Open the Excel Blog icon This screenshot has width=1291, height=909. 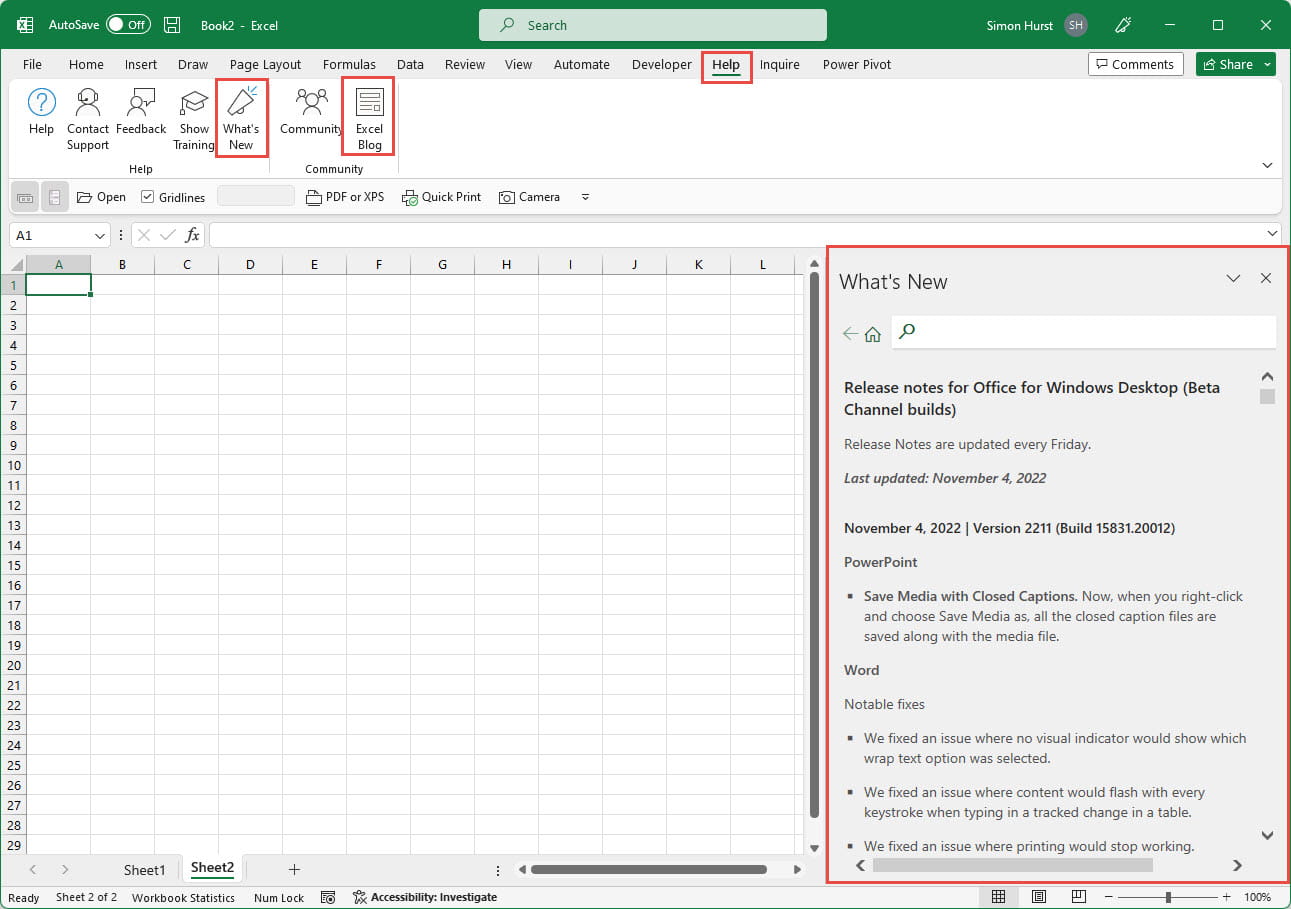pyautogui.click(x=369, y=103)
